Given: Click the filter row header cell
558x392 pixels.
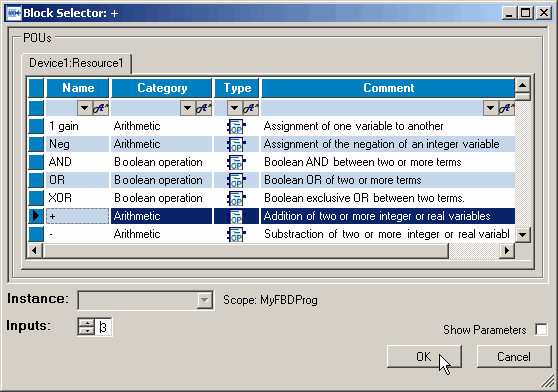Looking at the screenshot, I should click(x=36, y=108).
